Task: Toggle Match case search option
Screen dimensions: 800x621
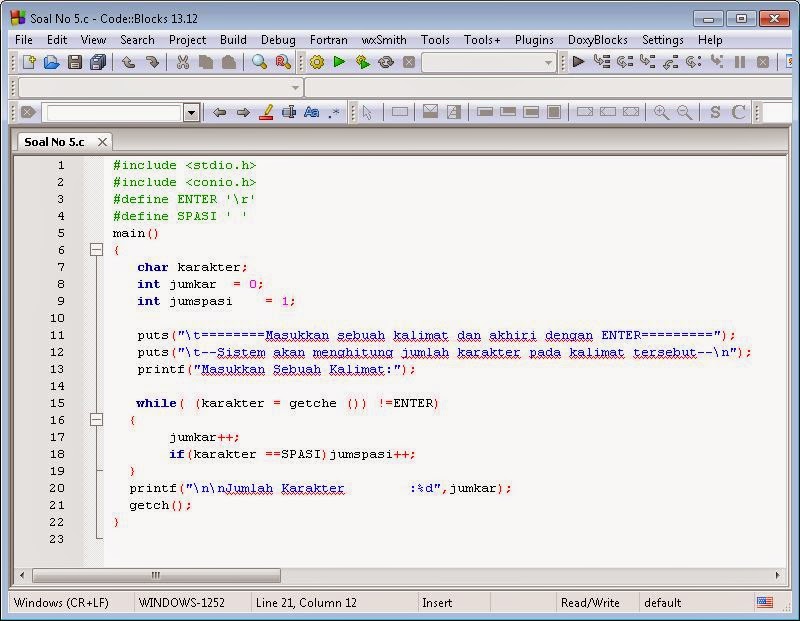Action: point(311,112)
